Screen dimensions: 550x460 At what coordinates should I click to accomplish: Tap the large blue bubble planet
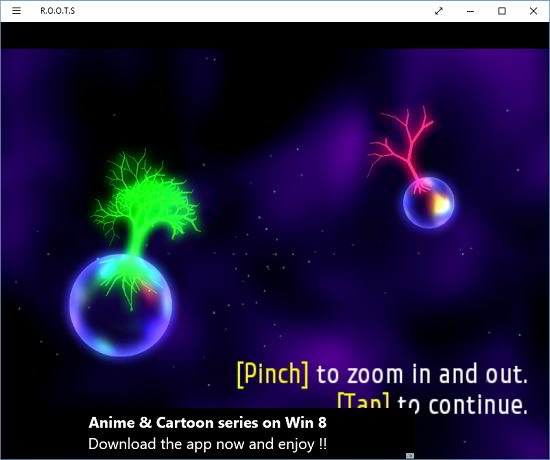coord(121,305)
